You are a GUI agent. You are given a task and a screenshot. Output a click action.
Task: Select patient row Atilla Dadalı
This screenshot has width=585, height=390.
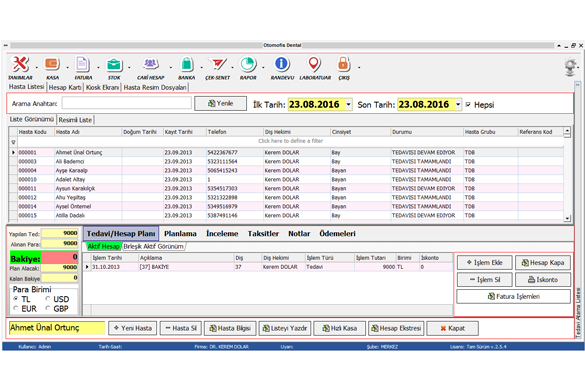pos(286,215)
